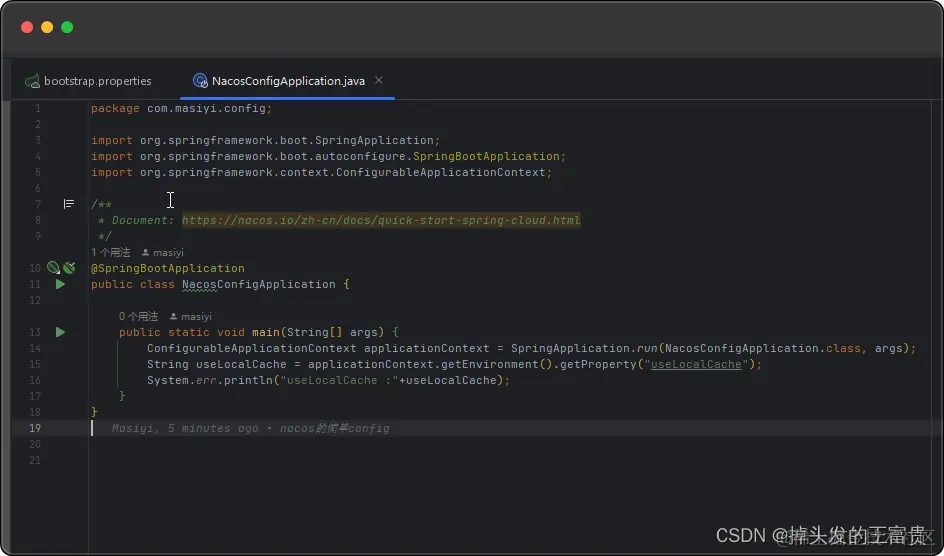The height and width of the screenshot is (556, 944).
Task: Click the git blame annotation on line 19
Action: (250, 428)
